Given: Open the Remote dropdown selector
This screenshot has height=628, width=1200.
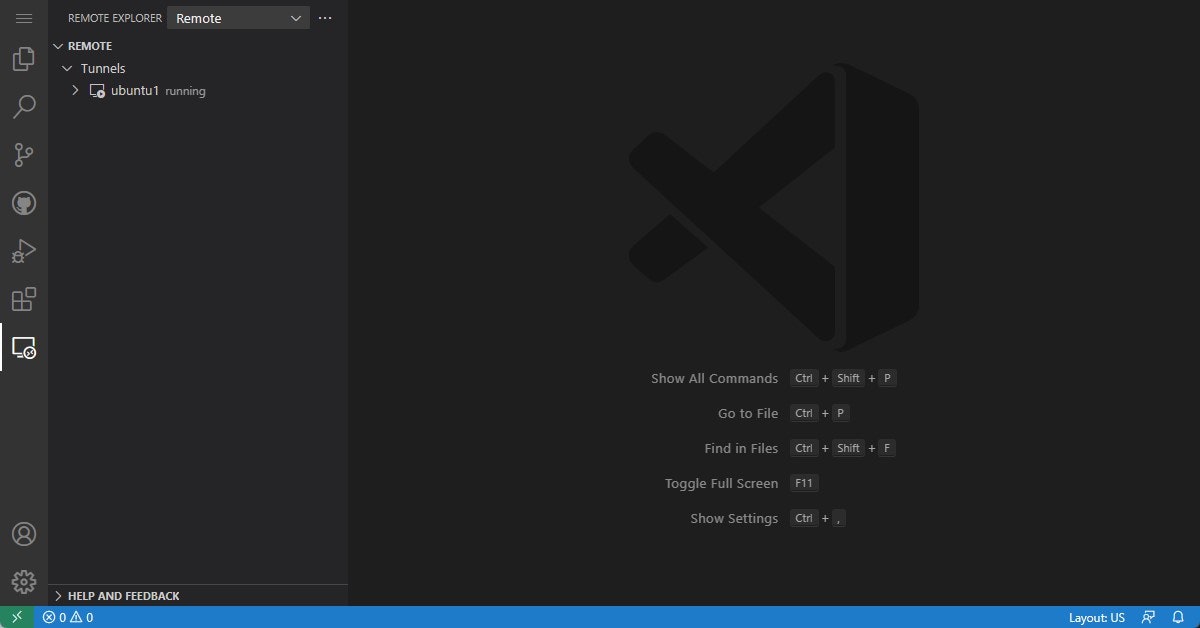Looking at the screenshot, I should click(x=237, y=18).
